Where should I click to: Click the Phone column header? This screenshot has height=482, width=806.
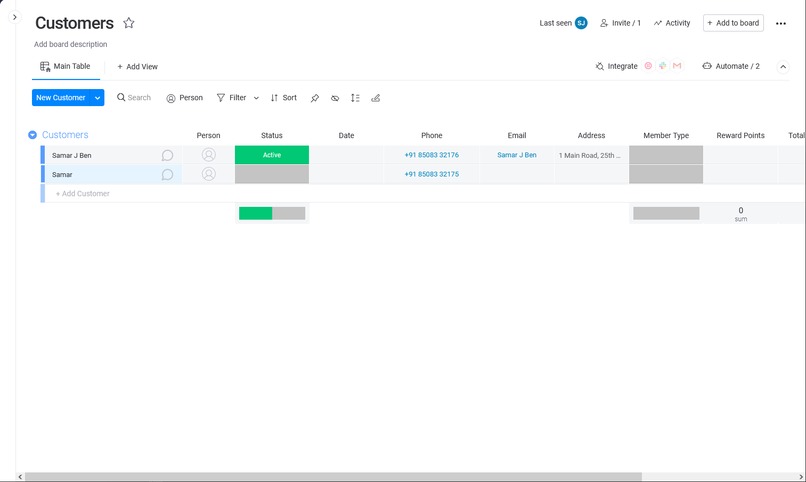pos(431,136)
